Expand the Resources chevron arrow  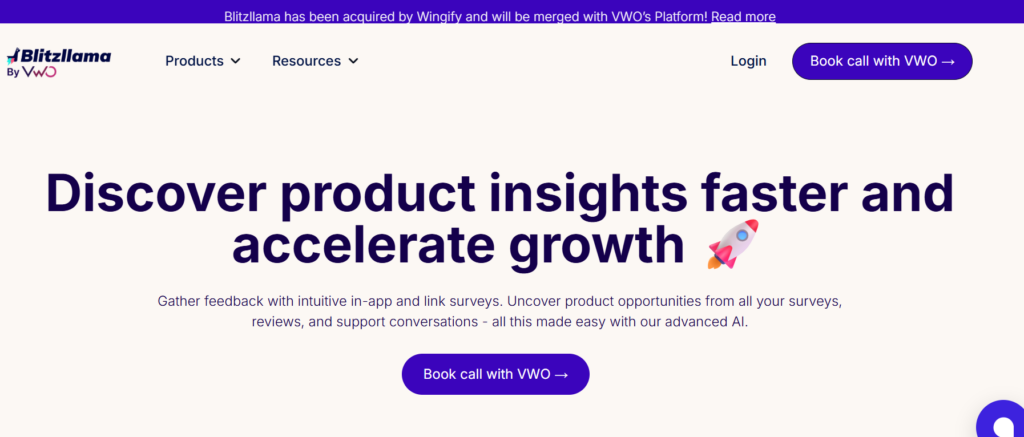coord(353,61)
